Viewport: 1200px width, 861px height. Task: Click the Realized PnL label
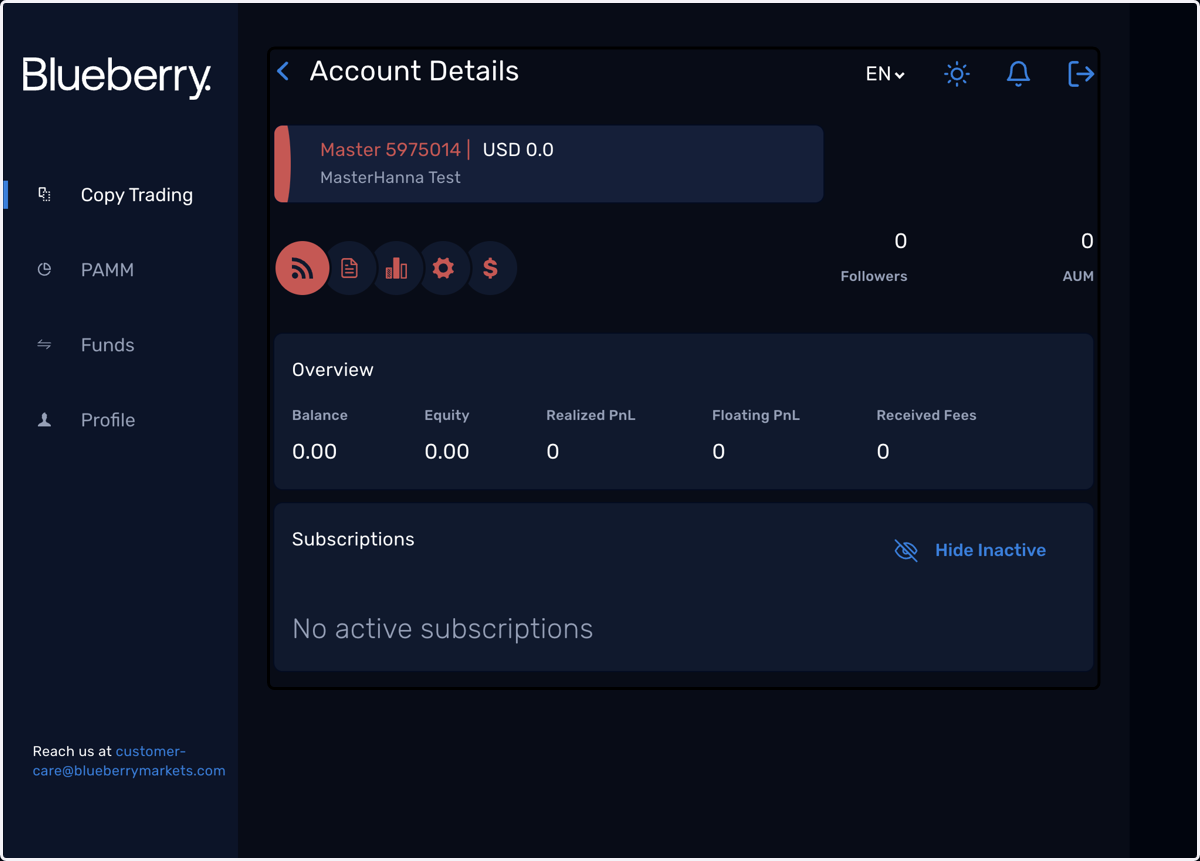point(591,415)
